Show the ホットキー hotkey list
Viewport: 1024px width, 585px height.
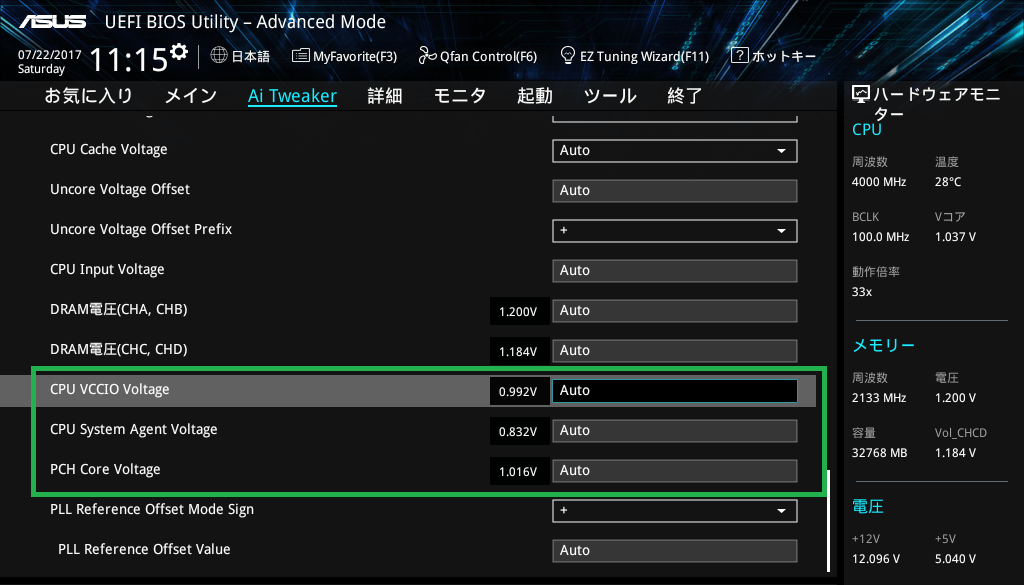[x=773, y=56]
